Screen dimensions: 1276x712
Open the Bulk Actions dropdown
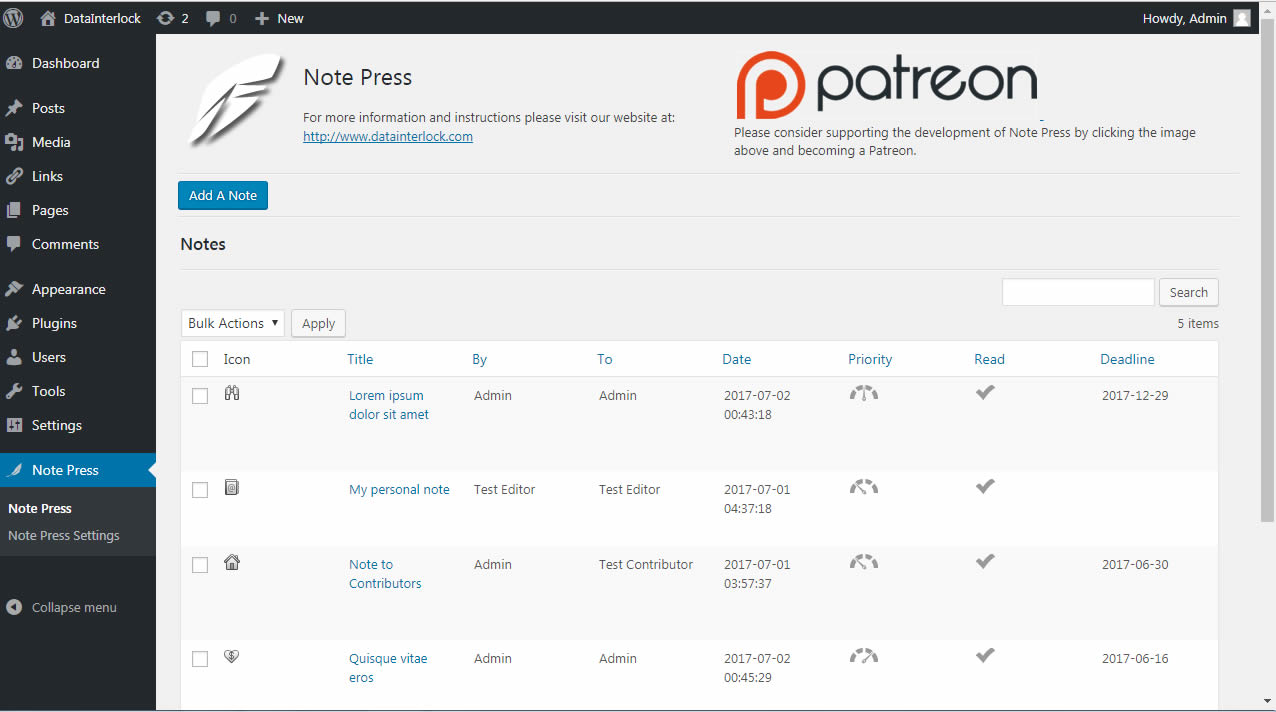coord(233,323)
